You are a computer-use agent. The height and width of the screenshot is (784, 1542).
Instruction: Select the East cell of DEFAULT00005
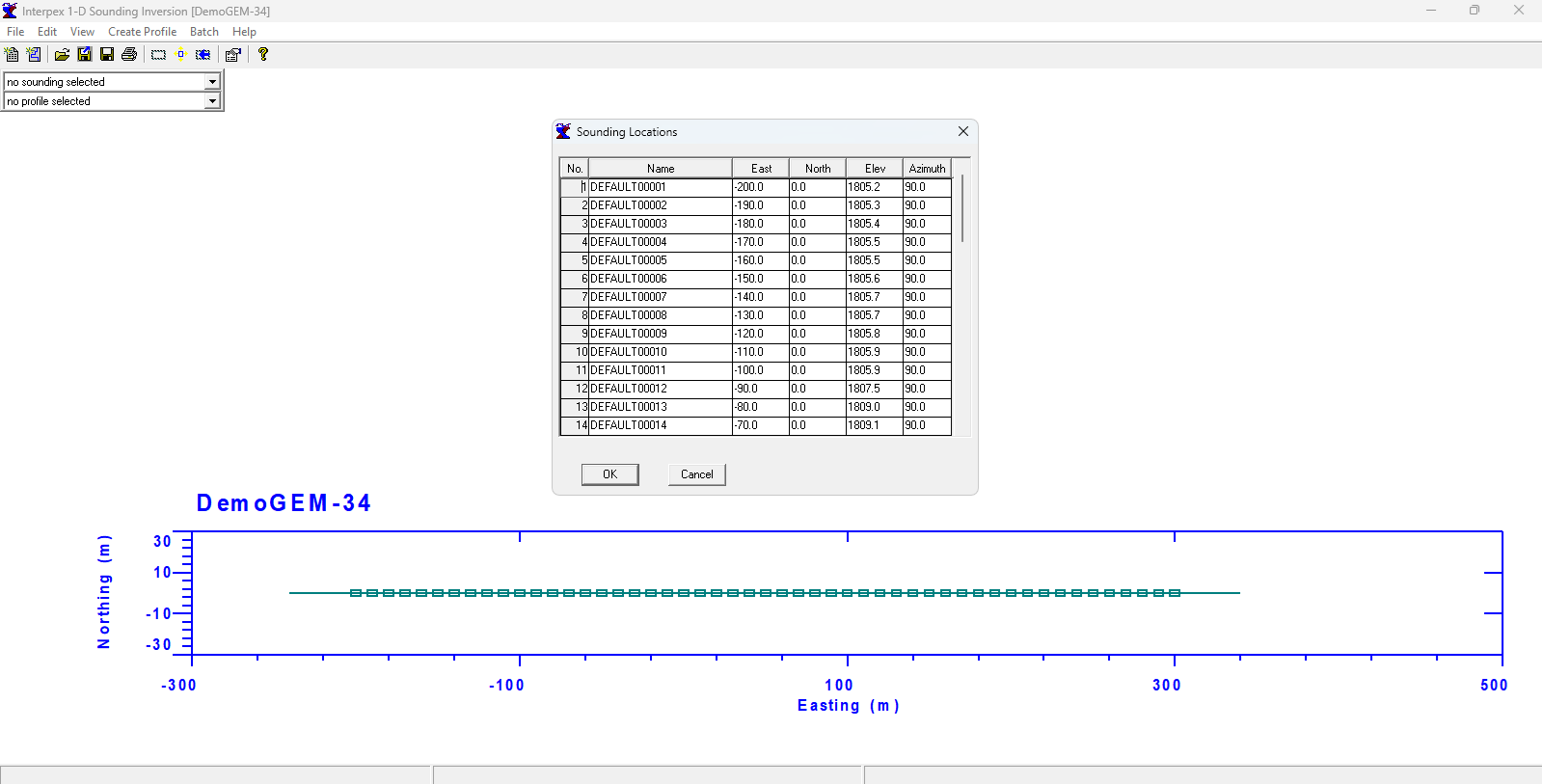[761, 260]
